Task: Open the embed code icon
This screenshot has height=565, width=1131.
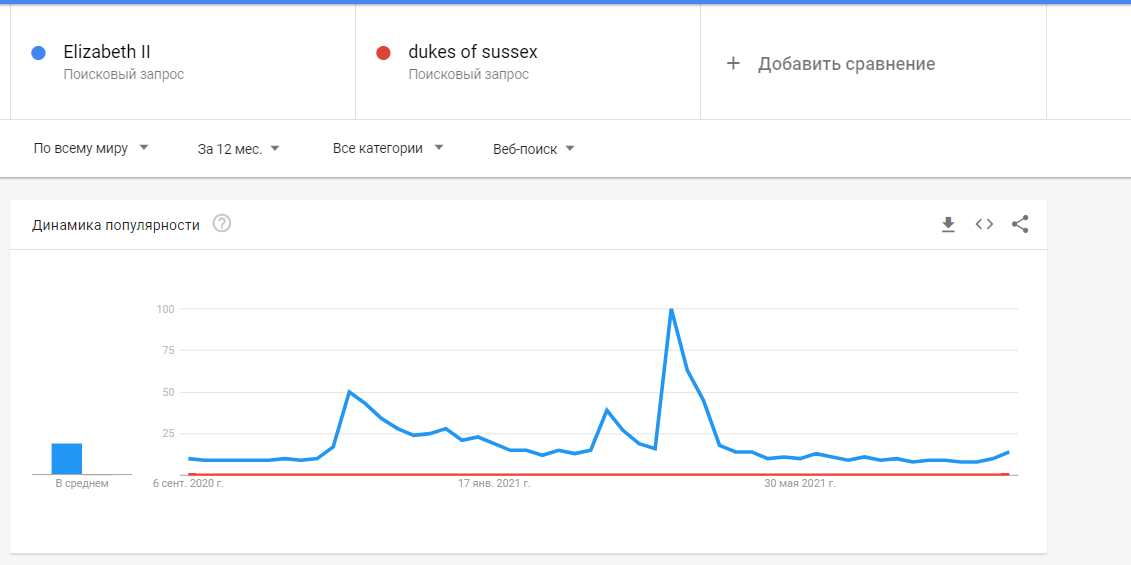Action: pyautogui.click(x=984, y=224)
